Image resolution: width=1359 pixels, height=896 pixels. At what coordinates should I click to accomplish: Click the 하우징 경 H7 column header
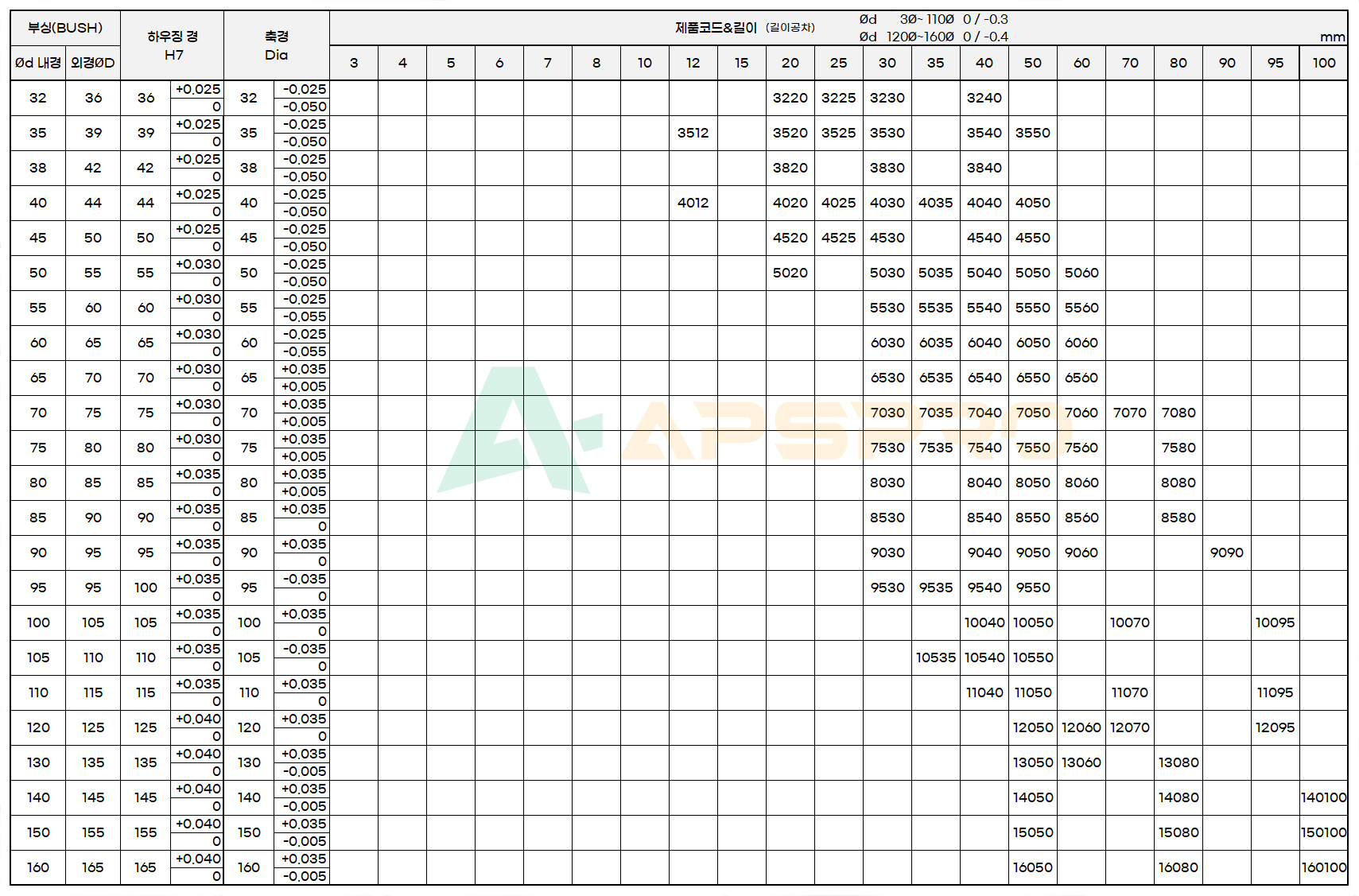point(173,45)
